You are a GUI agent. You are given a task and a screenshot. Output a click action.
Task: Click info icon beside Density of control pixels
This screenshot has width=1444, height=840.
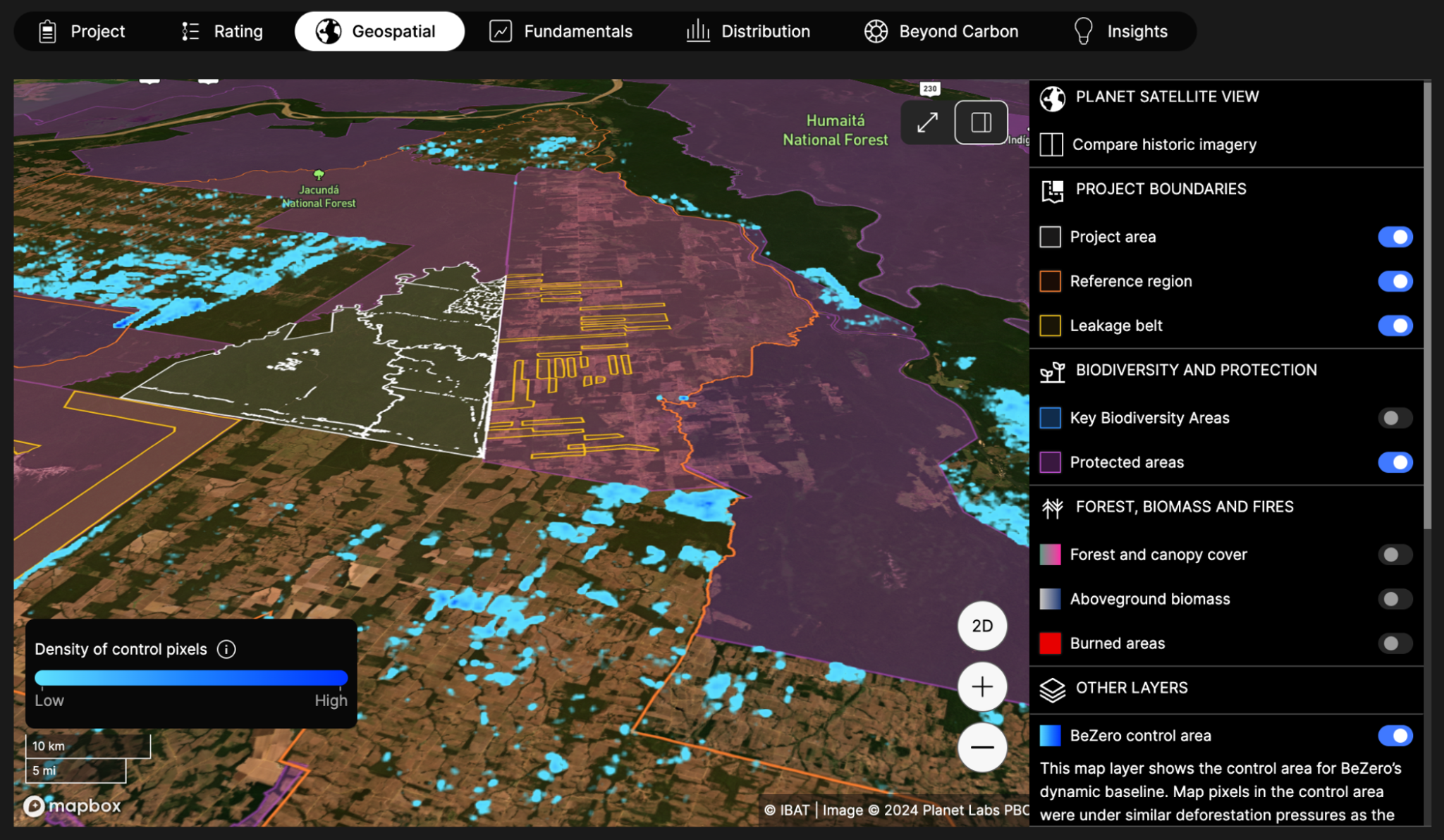[x=226, y=649]
